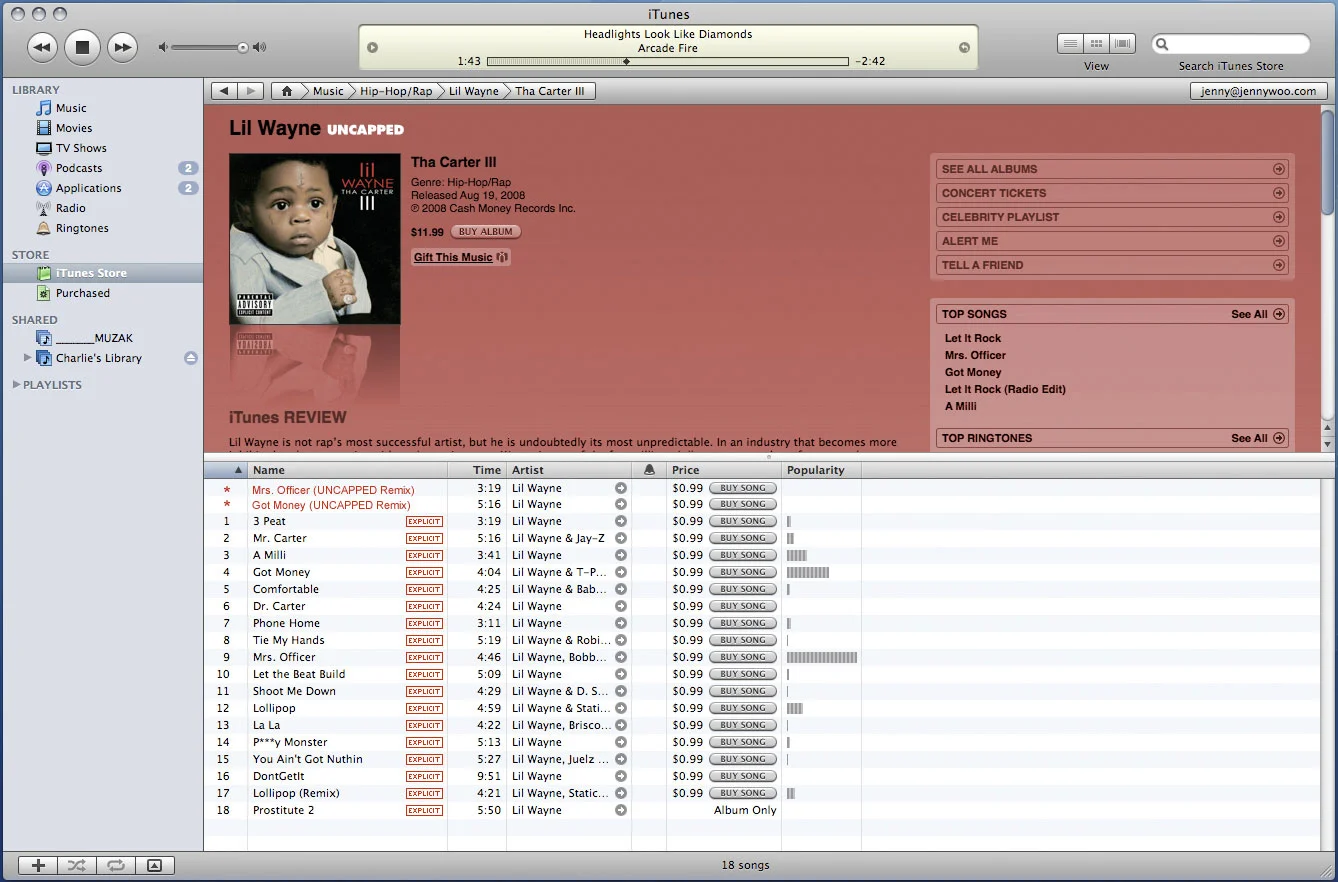
Task: Open Podcasts in the sidebar
Action: (x=79, y=168)
